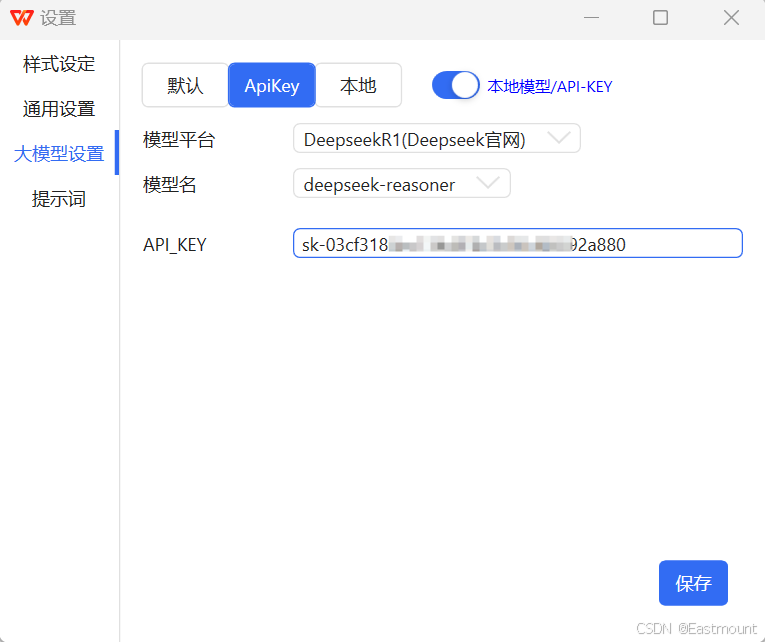
Task: Switch to the 默认 tab
Action: click(185, 85)
